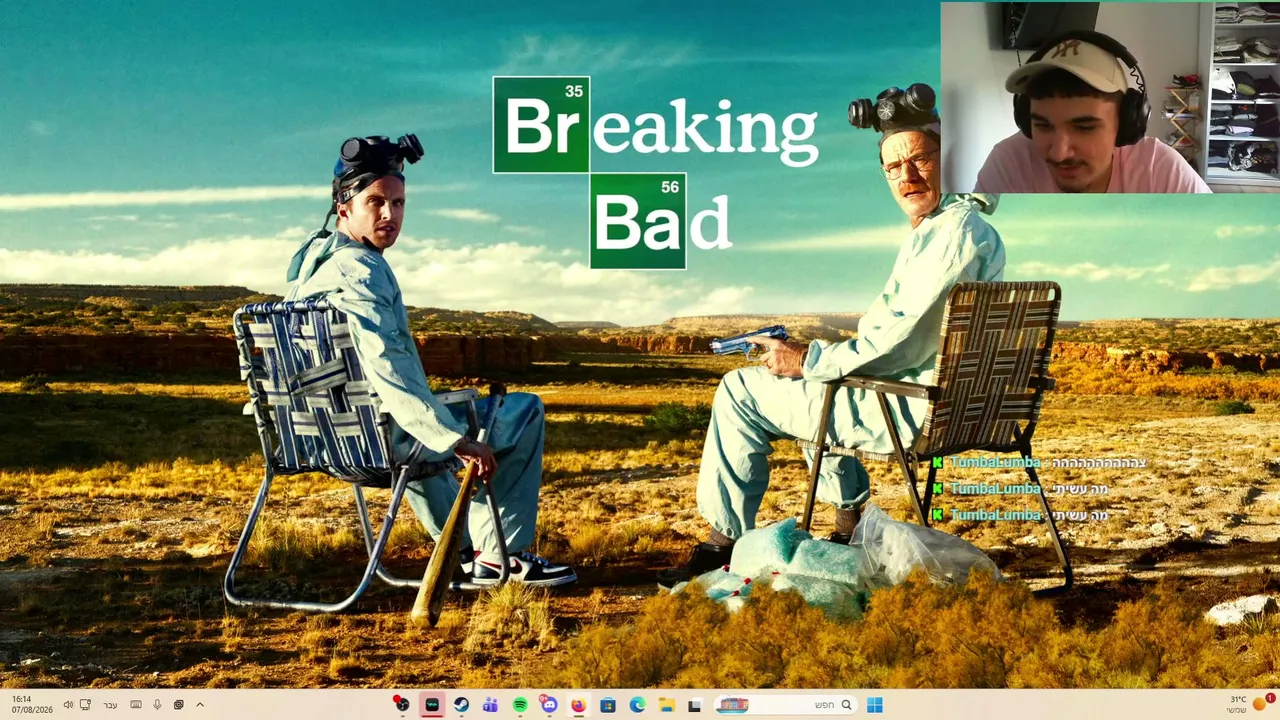The width and height of the screenshot is (1280, 720).
Task: Open Spotify from the taskbar
Action: coord(520,705)
